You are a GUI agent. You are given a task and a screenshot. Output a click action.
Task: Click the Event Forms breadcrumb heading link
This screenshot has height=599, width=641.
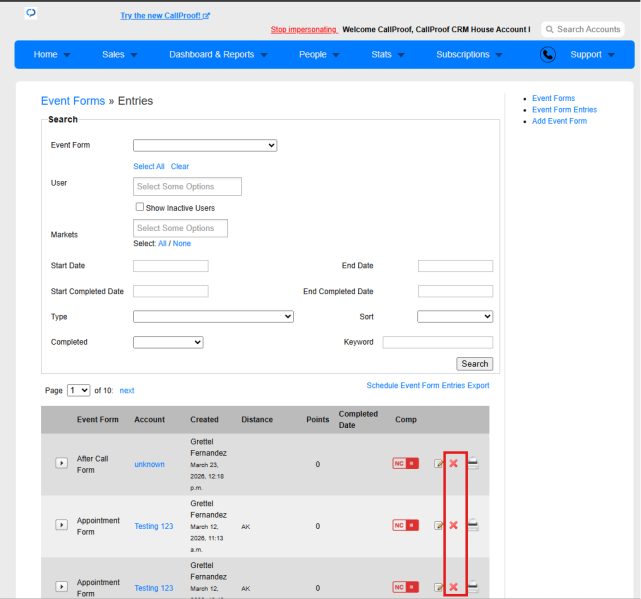coord(73,101)
